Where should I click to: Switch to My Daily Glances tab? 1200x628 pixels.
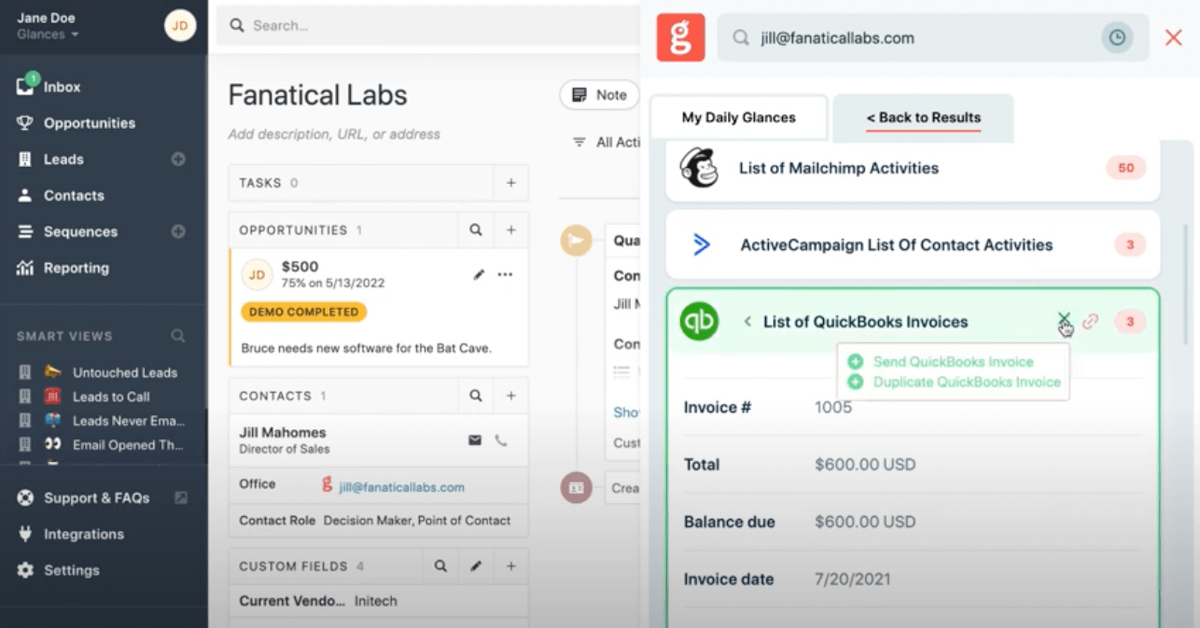coord(739,117)
